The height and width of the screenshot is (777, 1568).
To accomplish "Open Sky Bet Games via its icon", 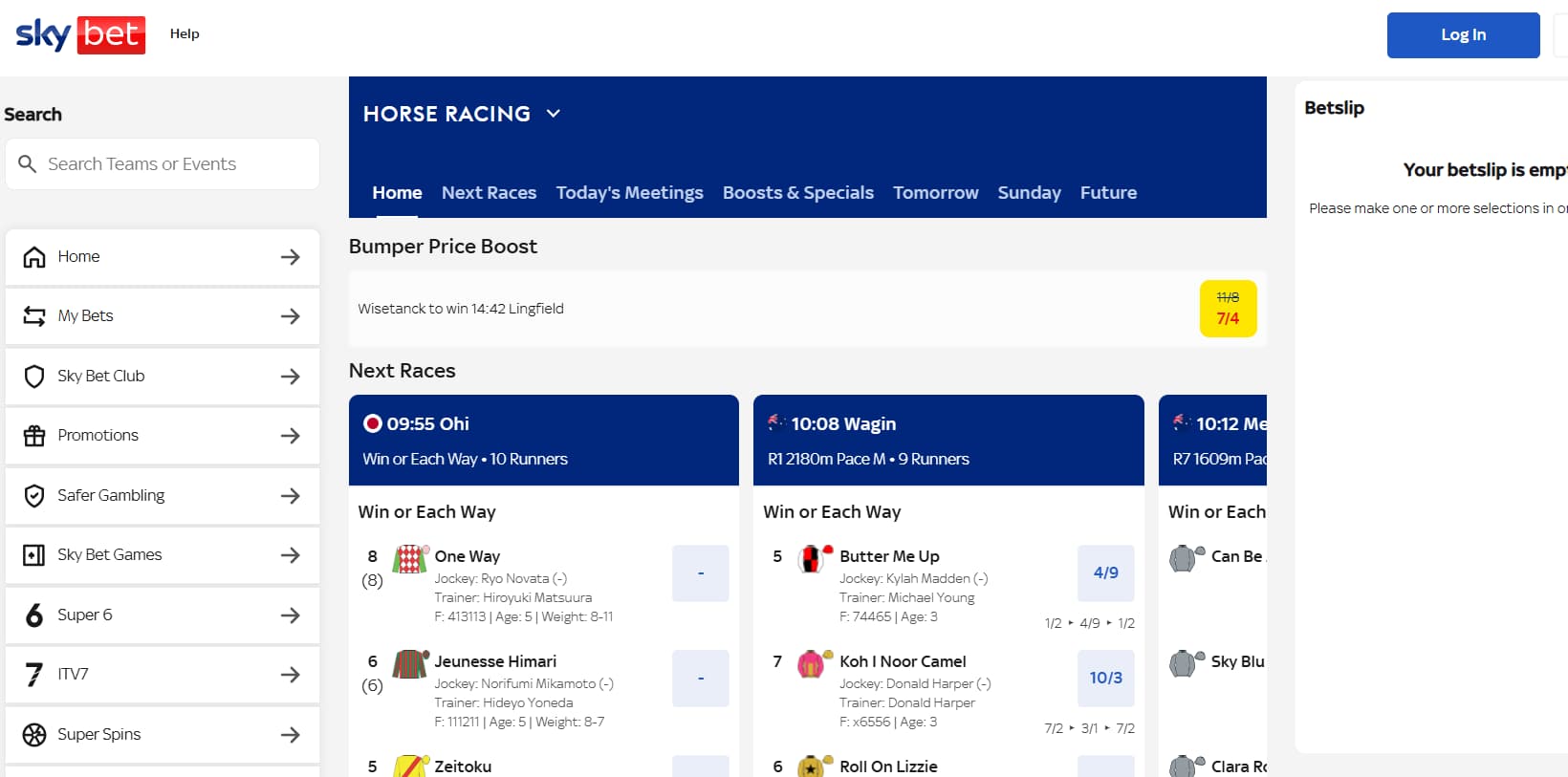I will pyautogui.click(x=34, y=554).
